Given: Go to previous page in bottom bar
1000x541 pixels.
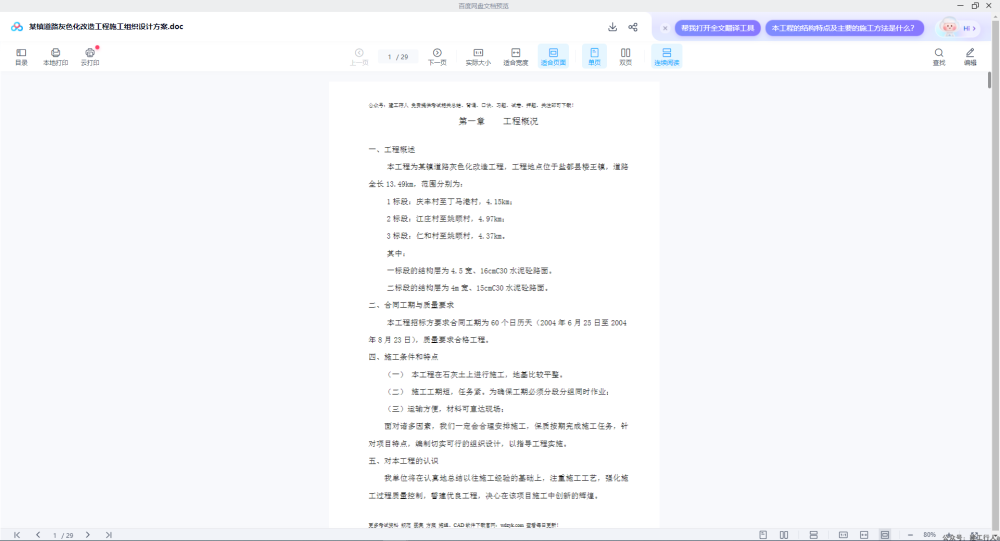Looking at the screenshot, I should tap(38, 535).
